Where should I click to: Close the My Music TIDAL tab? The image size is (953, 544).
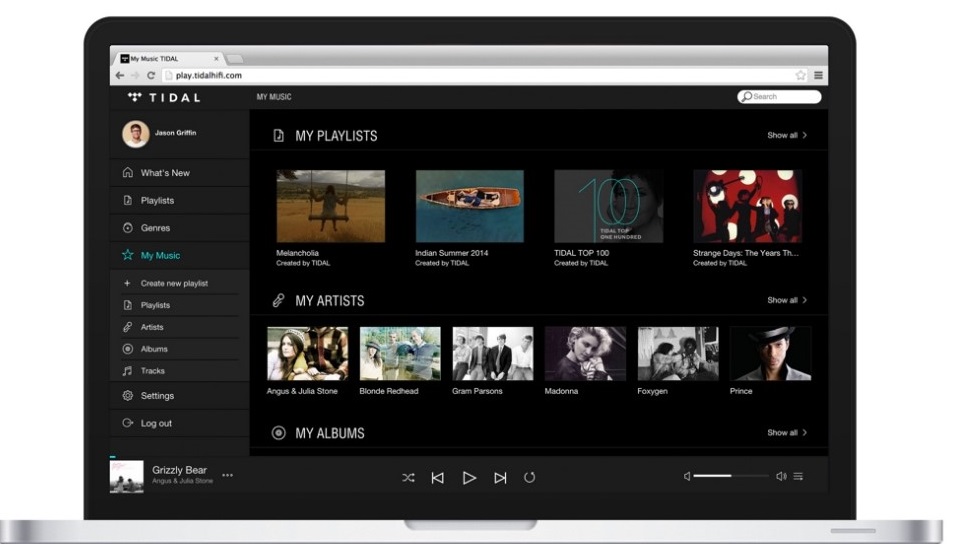pos(216,59)
